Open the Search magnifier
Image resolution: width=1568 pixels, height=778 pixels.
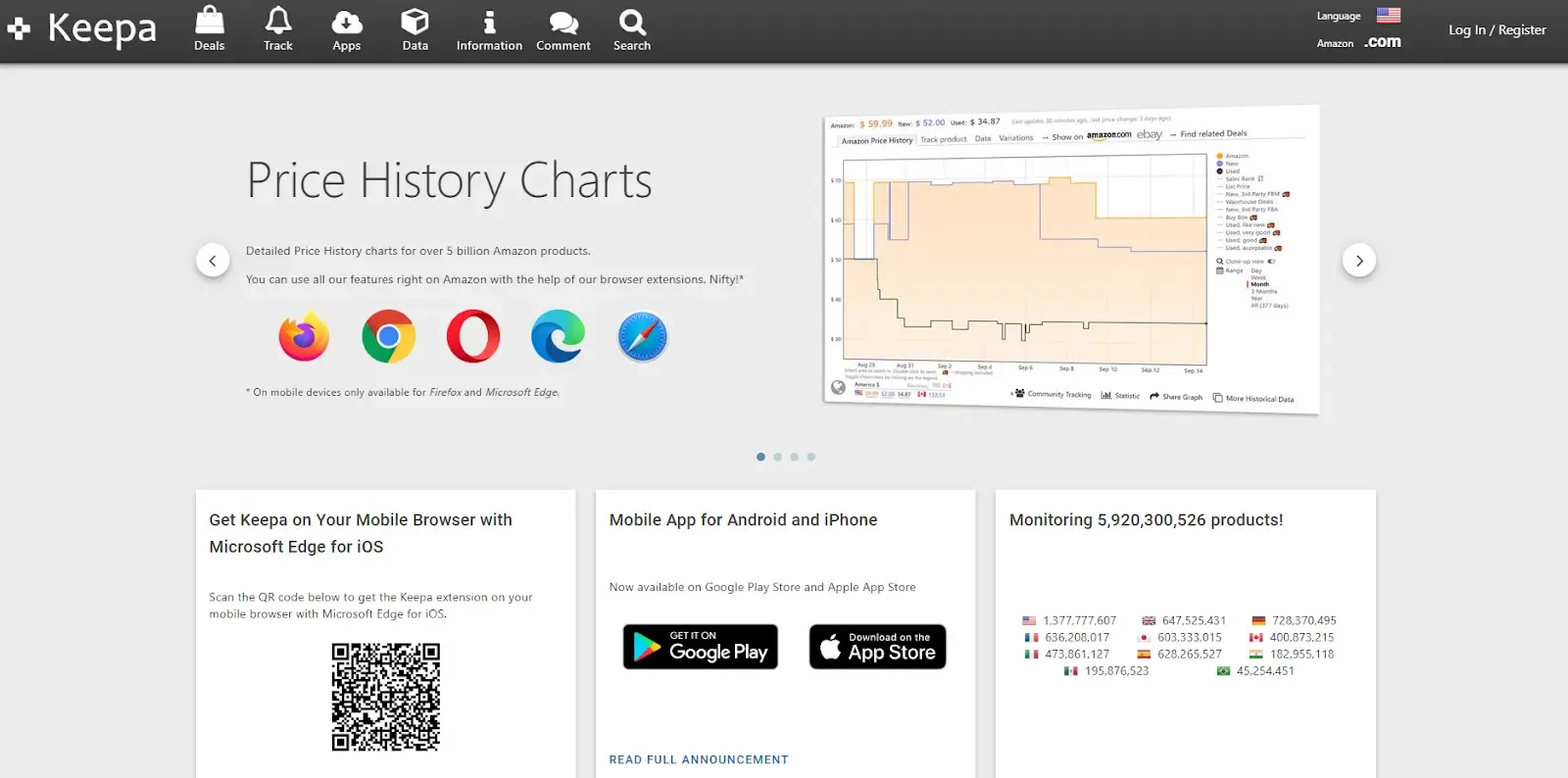[632, 29]
